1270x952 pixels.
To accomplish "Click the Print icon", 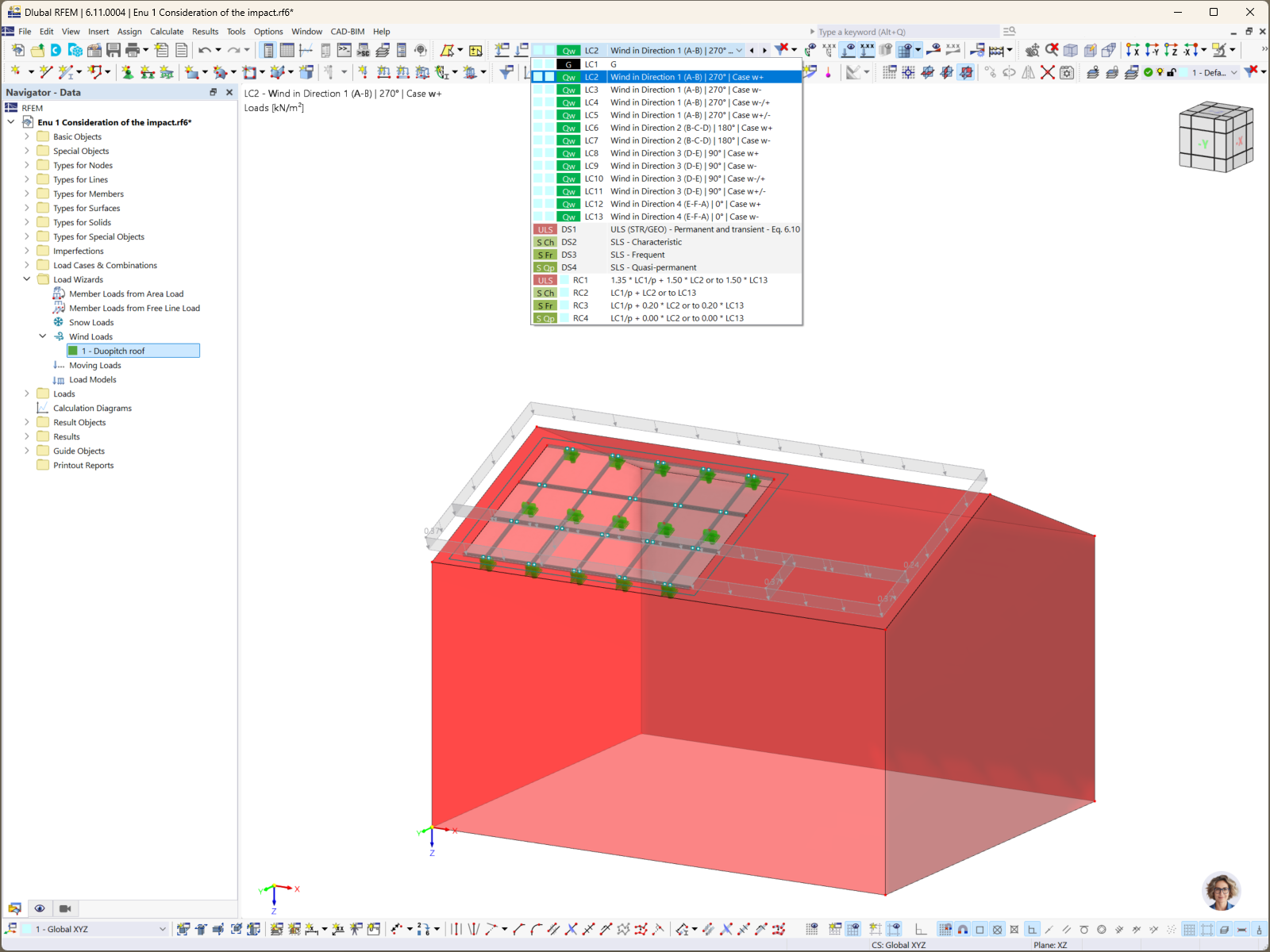I will point(132,50).
